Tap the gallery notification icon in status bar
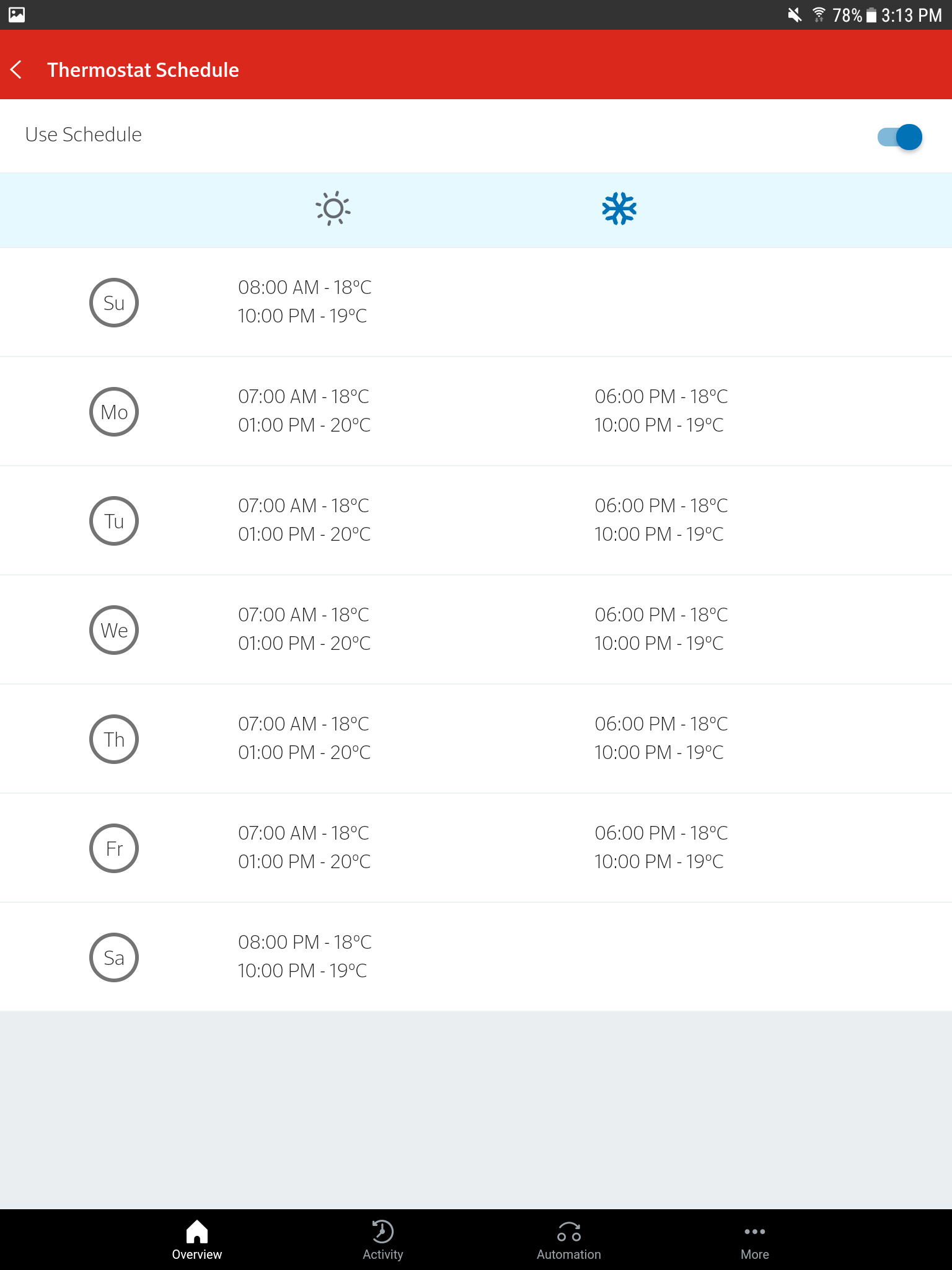 click(x=17, y=14)
